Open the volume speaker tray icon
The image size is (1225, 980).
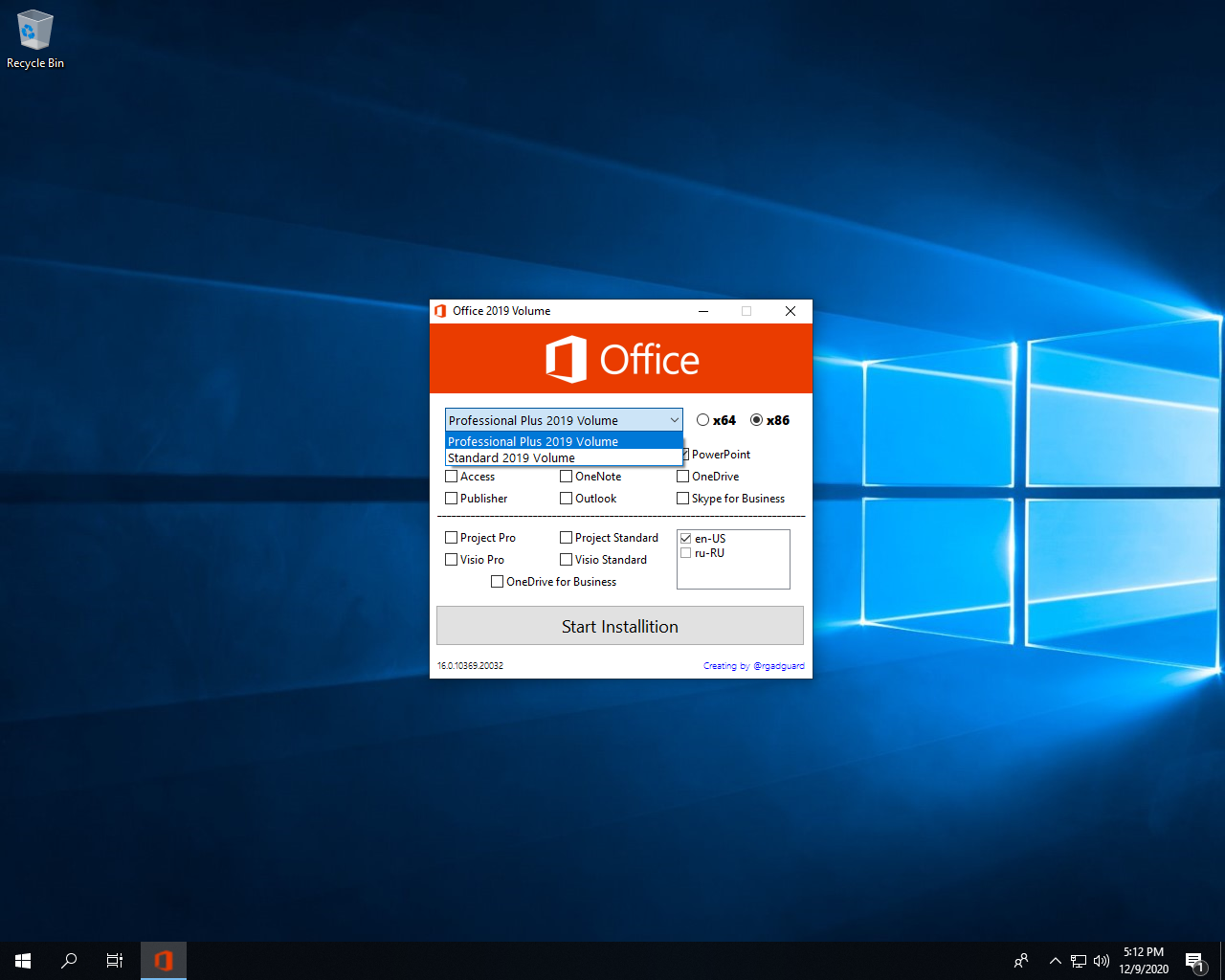pyautogui.click(x=1102, y=961)
